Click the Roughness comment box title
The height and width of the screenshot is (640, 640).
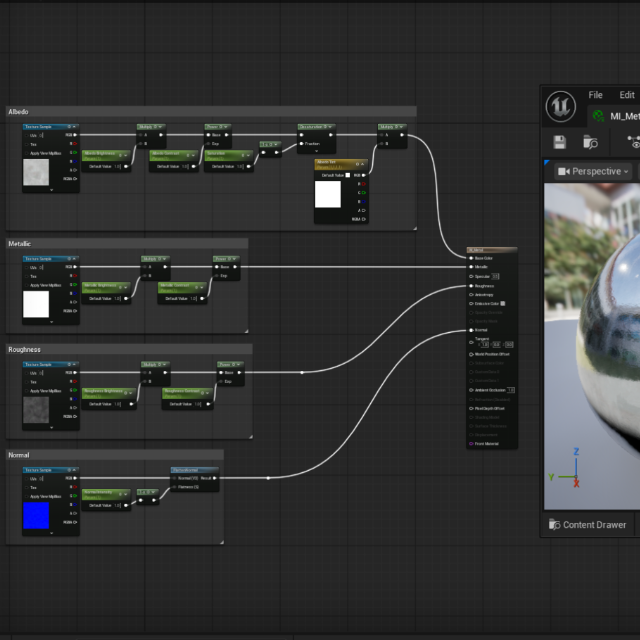[x=24, y=349]
